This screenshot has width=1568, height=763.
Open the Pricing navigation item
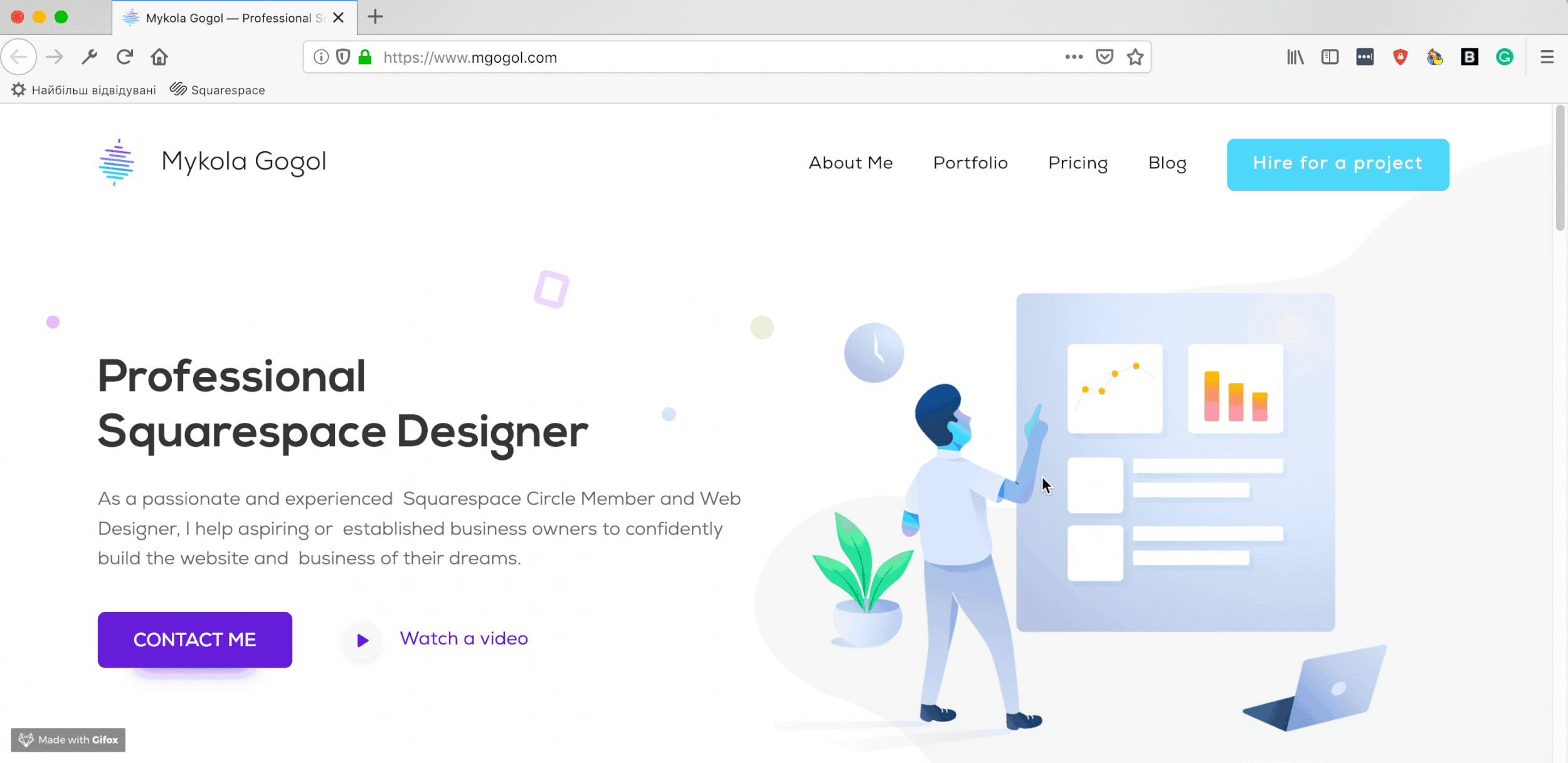click(1078, 163)
